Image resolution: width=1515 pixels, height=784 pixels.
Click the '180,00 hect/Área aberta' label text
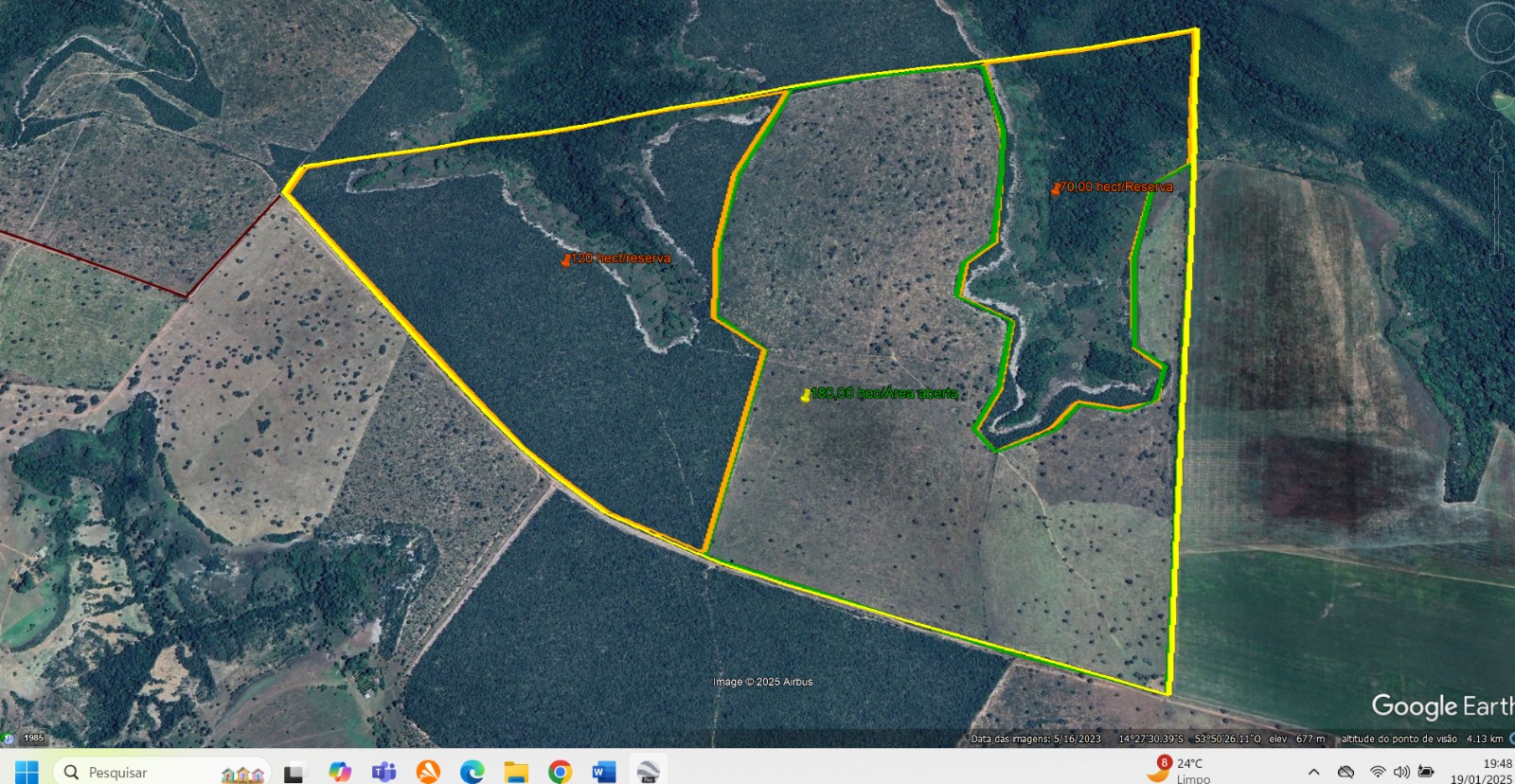pyautogui.click(x=884, y=393)
